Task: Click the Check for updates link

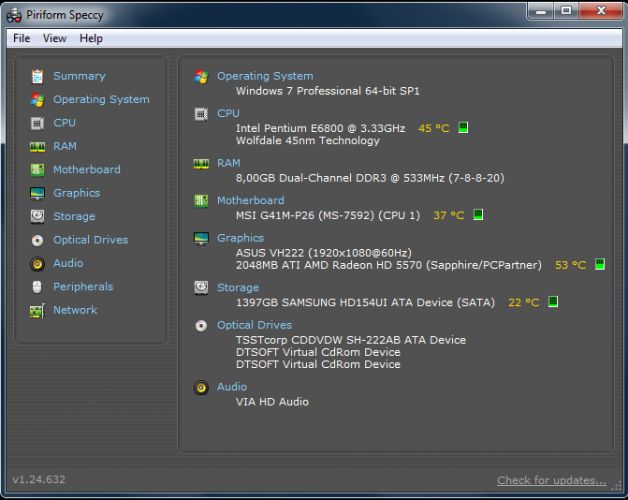Action: tap(552, 480)
